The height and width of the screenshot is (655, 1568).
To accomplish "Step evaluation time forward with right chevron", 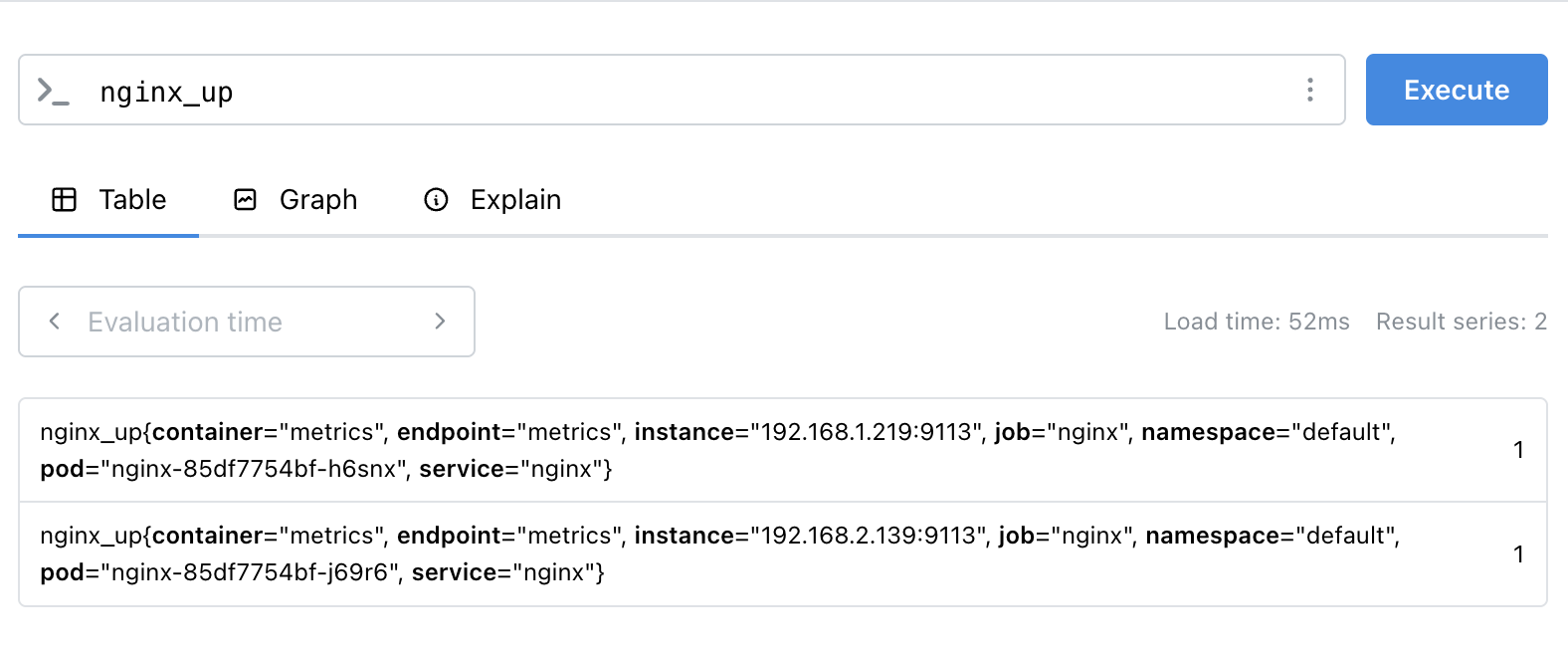I will click(x=440, y=321).
